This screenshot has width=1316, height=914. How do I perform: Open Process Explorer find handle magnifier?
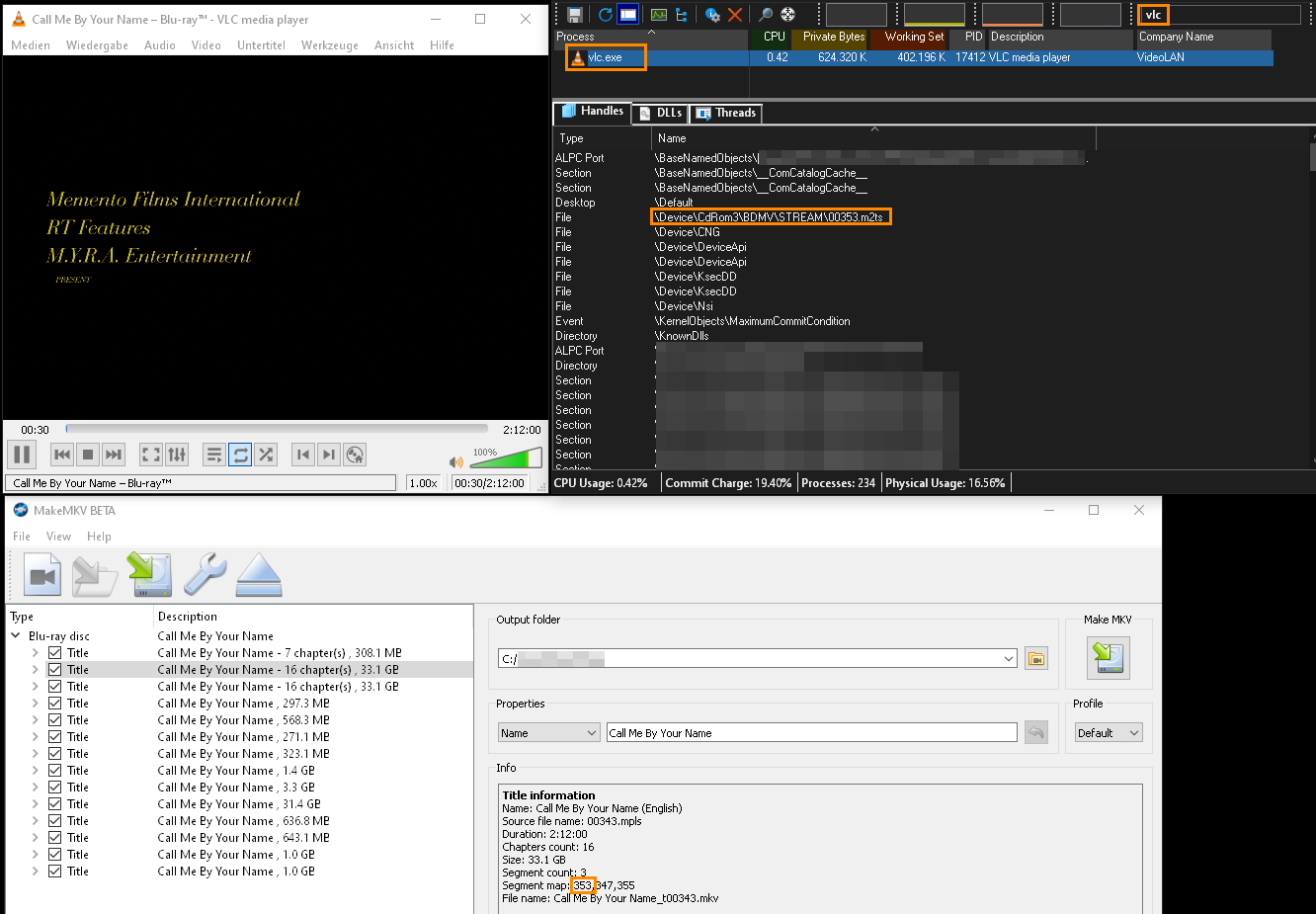765,14
